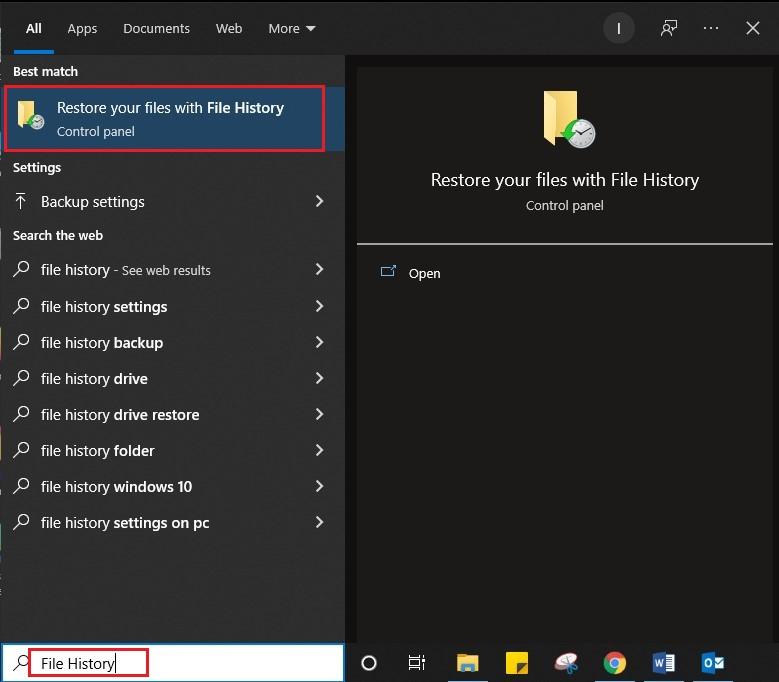Open Outlook from the taskbar
This screenshot has width=779, height=682.
(x=712, y=663)
